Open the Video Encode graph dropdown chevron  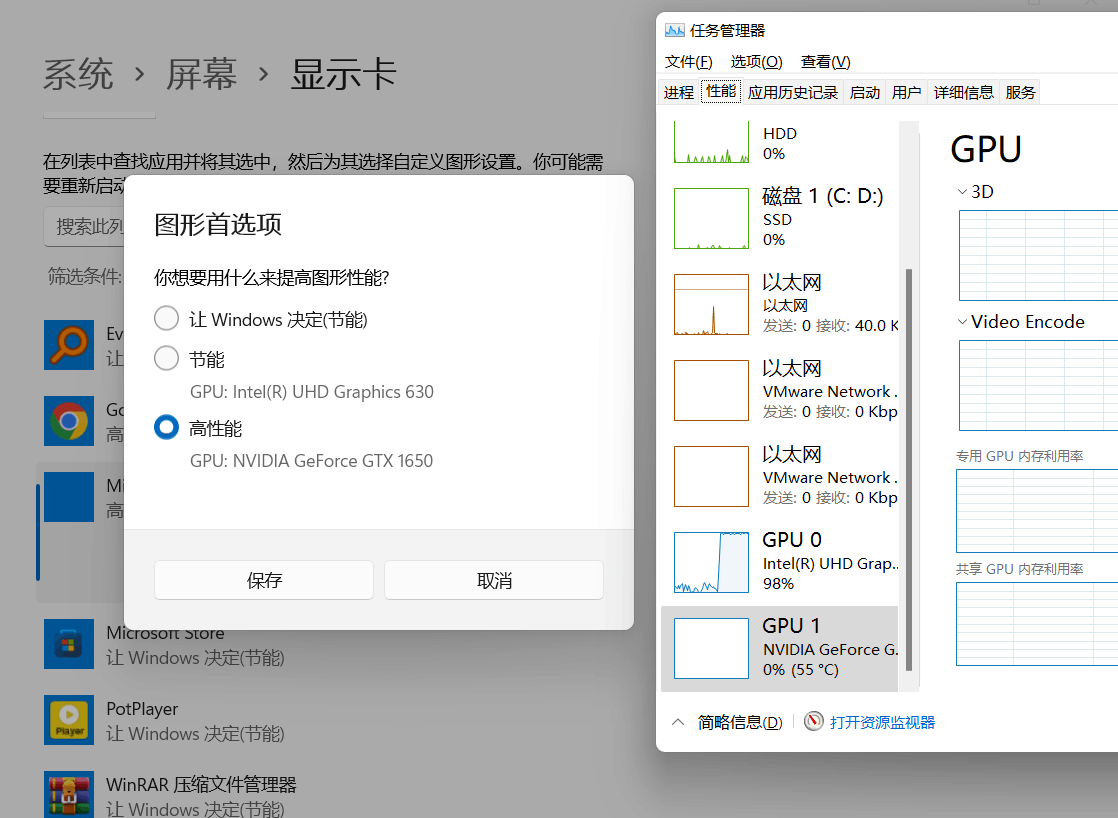(x=963, y=322)
